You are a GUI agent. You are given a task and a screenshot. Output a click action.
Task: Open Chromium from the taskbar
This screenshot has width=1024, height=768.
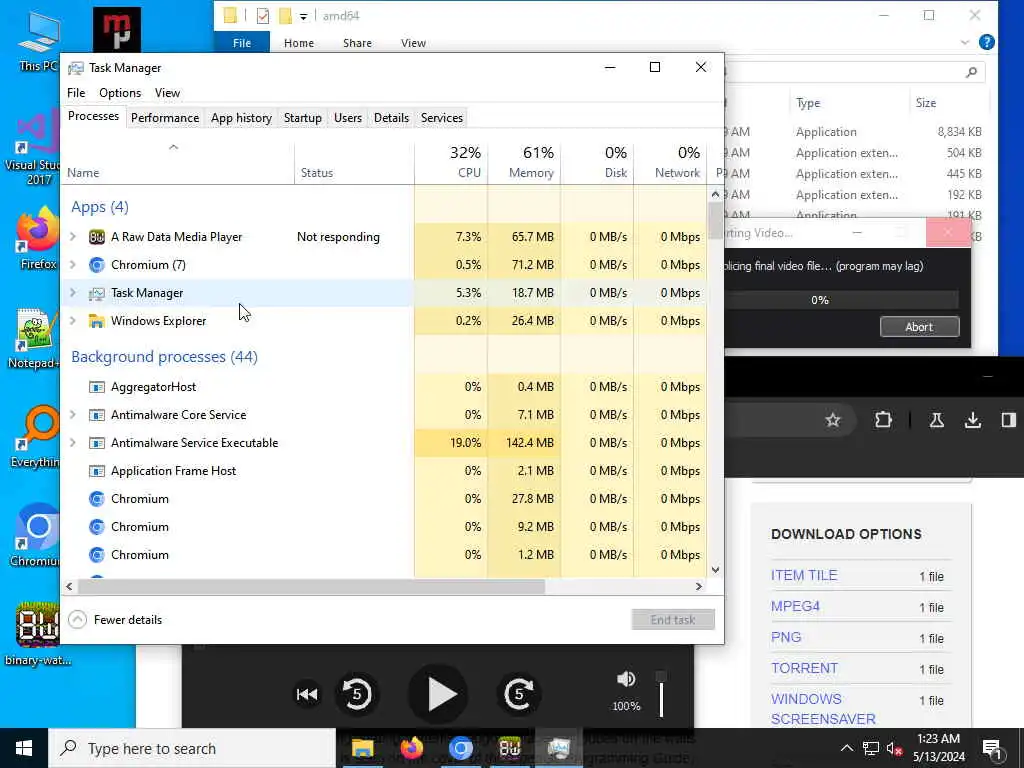460,748
